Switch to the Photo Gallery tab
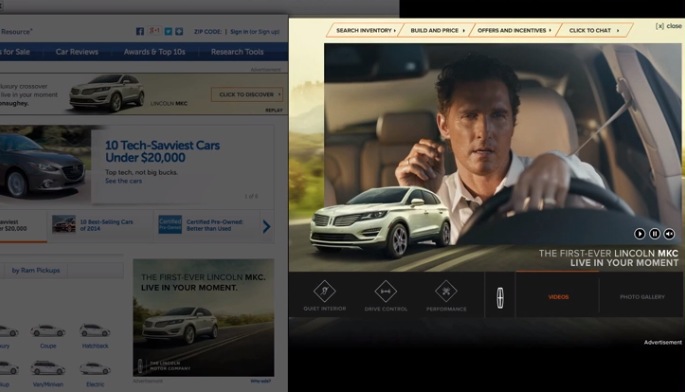This screenshot has height=392, width=685. (642, 297)
